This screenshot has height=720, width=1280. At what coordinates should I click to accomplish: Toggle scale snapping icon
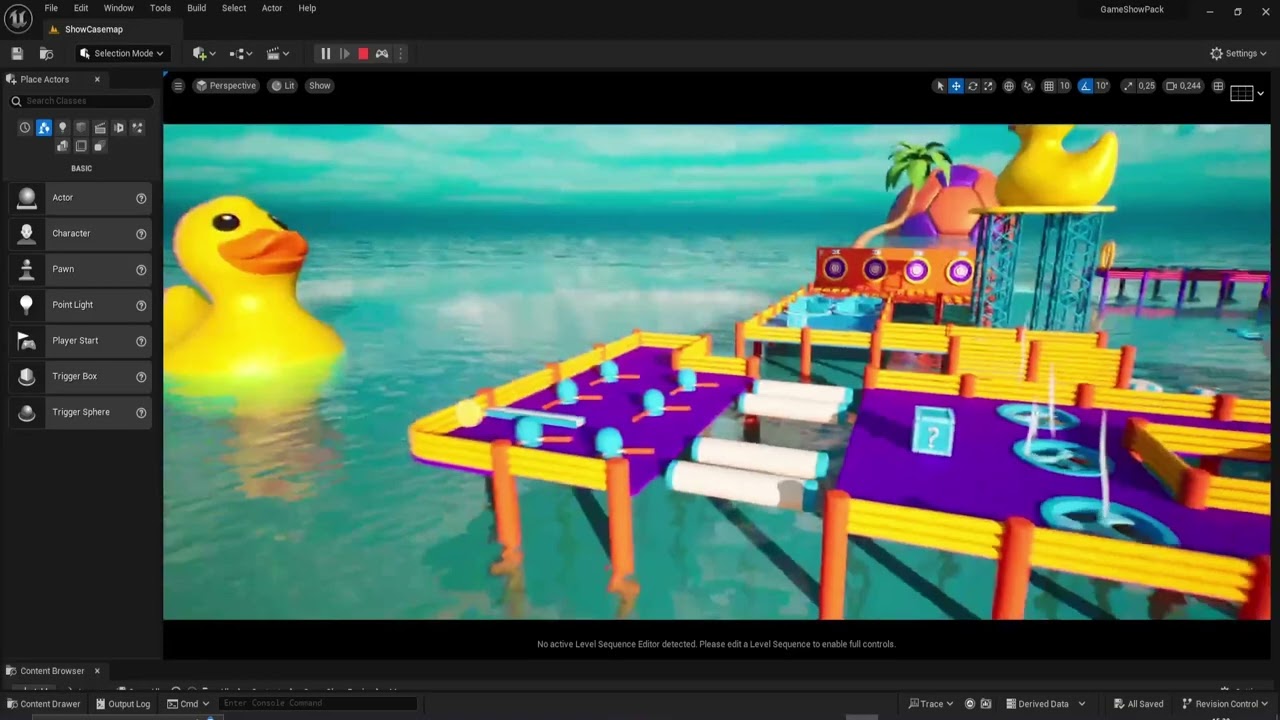1129,86
